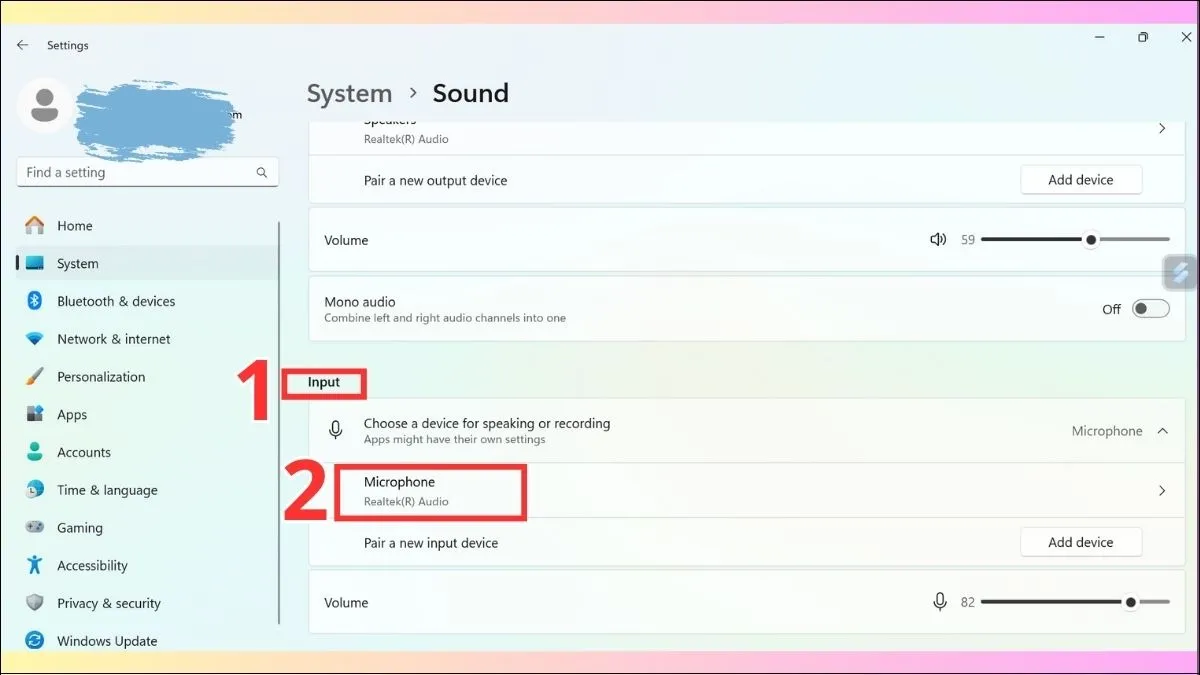
Task: Open Network & internet settings
Action: tap(113, 339)
